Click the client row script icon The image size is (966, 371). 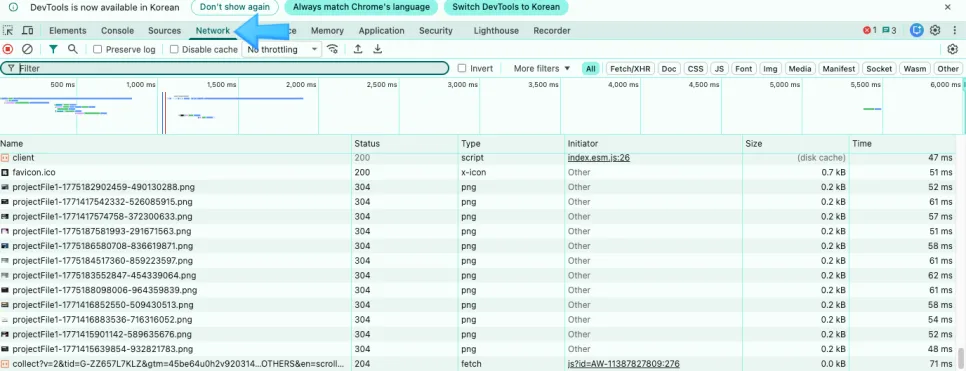click(5, 158)
